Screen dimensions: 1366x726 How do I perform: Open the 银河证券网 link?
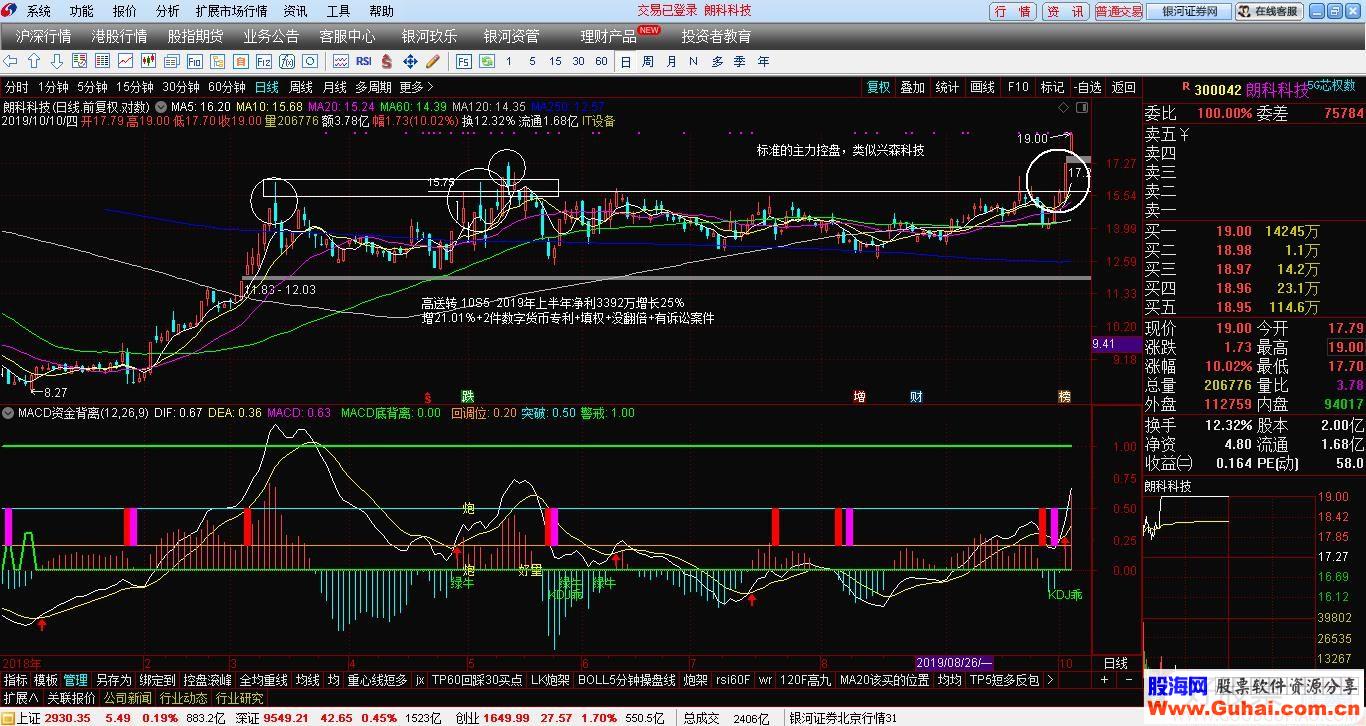pyautogui.click(x=1189, y=12)
